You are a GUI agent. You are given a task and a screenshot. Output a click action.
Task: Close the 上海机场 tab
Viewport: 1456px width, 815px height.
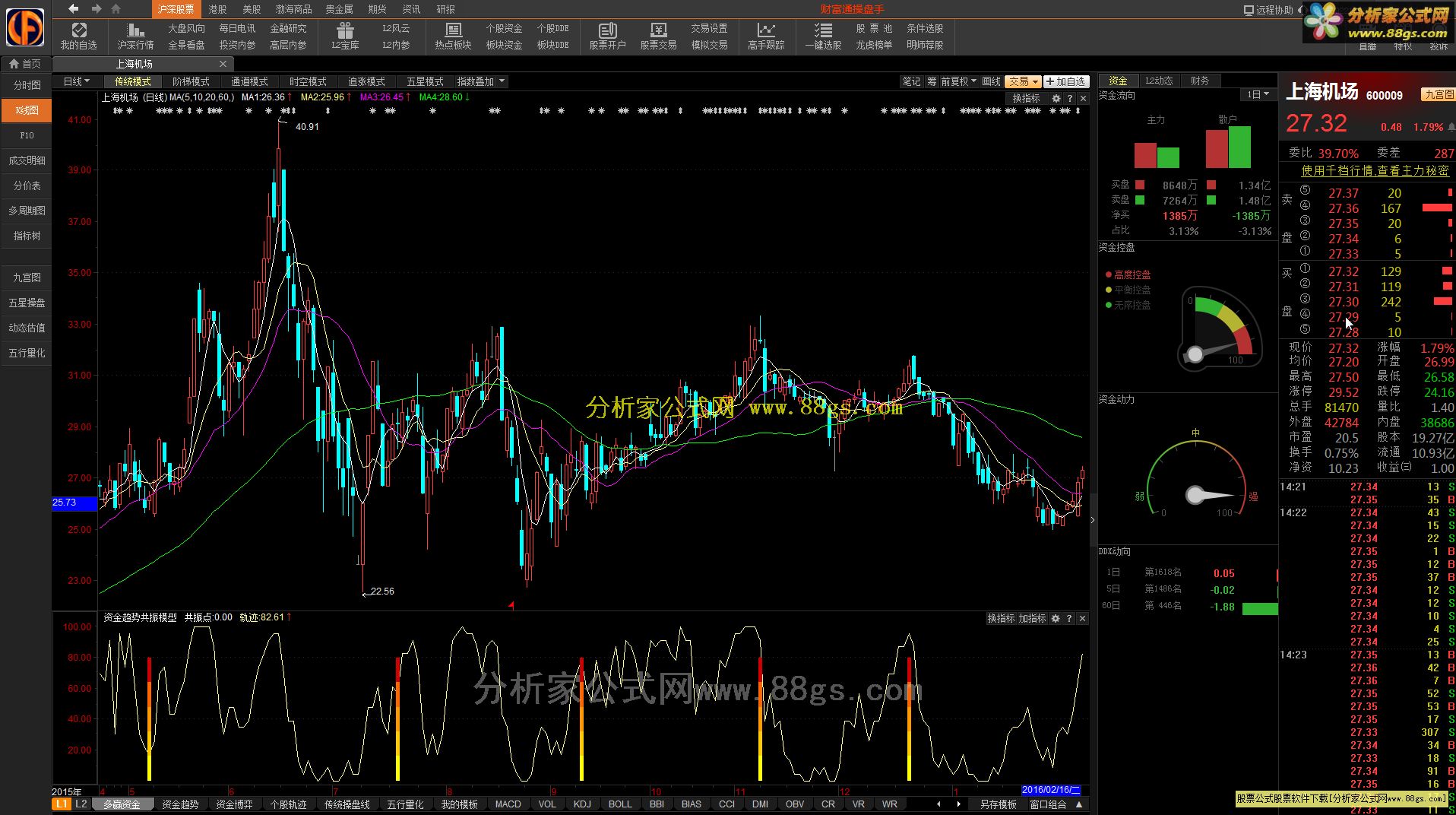[x=223, y=64]
